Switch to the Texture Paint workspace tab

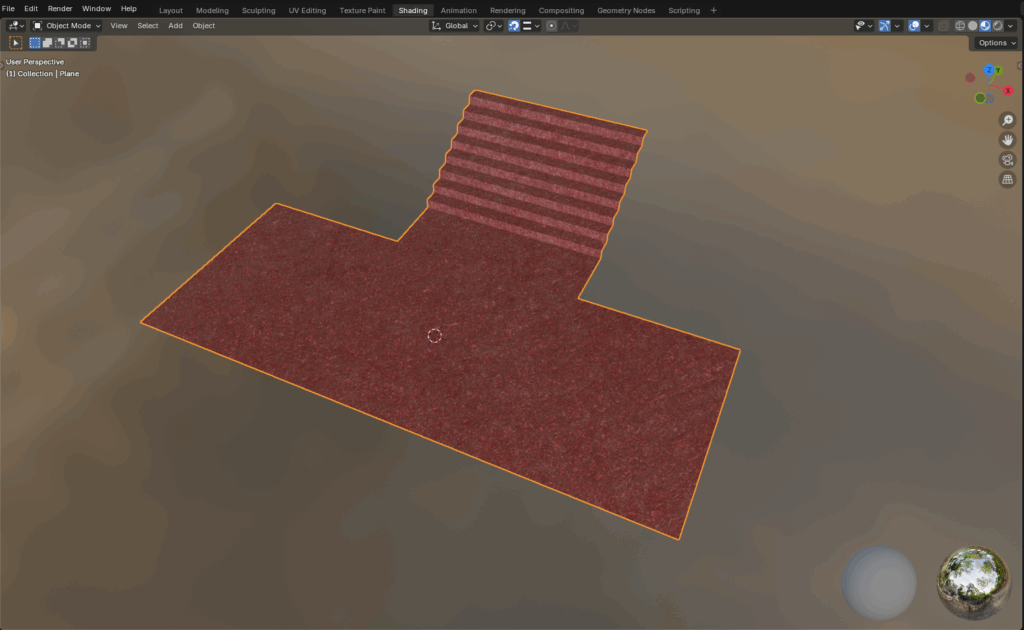point(362,10)
